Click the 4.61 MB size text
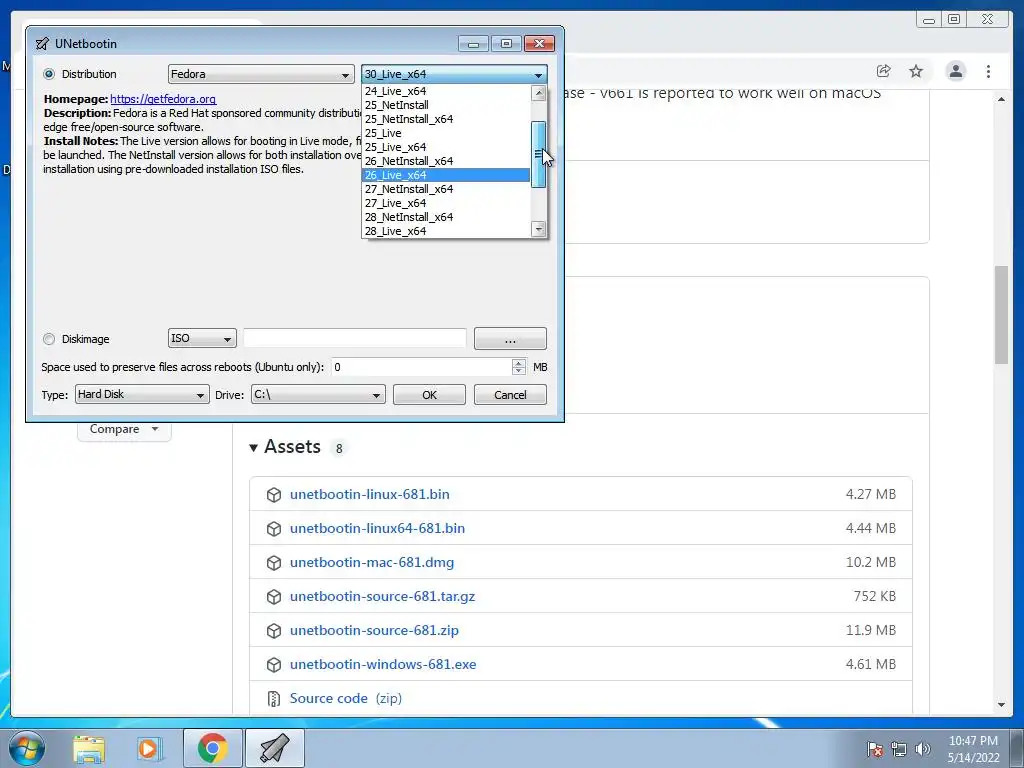Screen dimensions: 1024x768 (871, 664)
